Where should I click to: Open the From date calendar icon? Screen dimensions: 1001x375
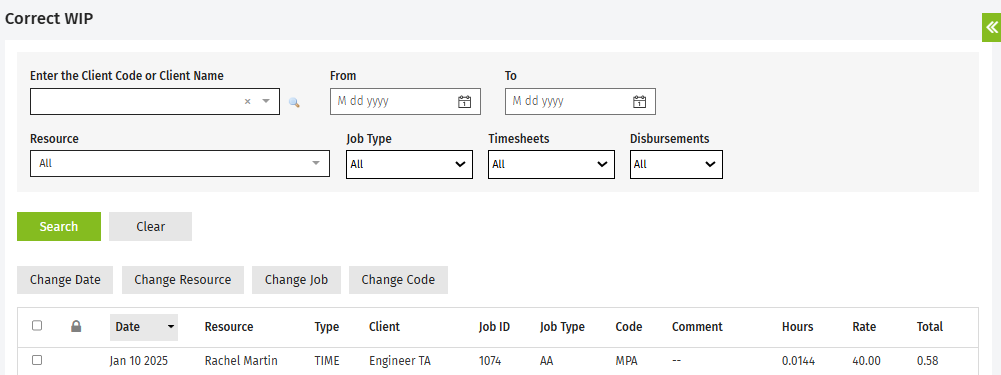point(464,102)
